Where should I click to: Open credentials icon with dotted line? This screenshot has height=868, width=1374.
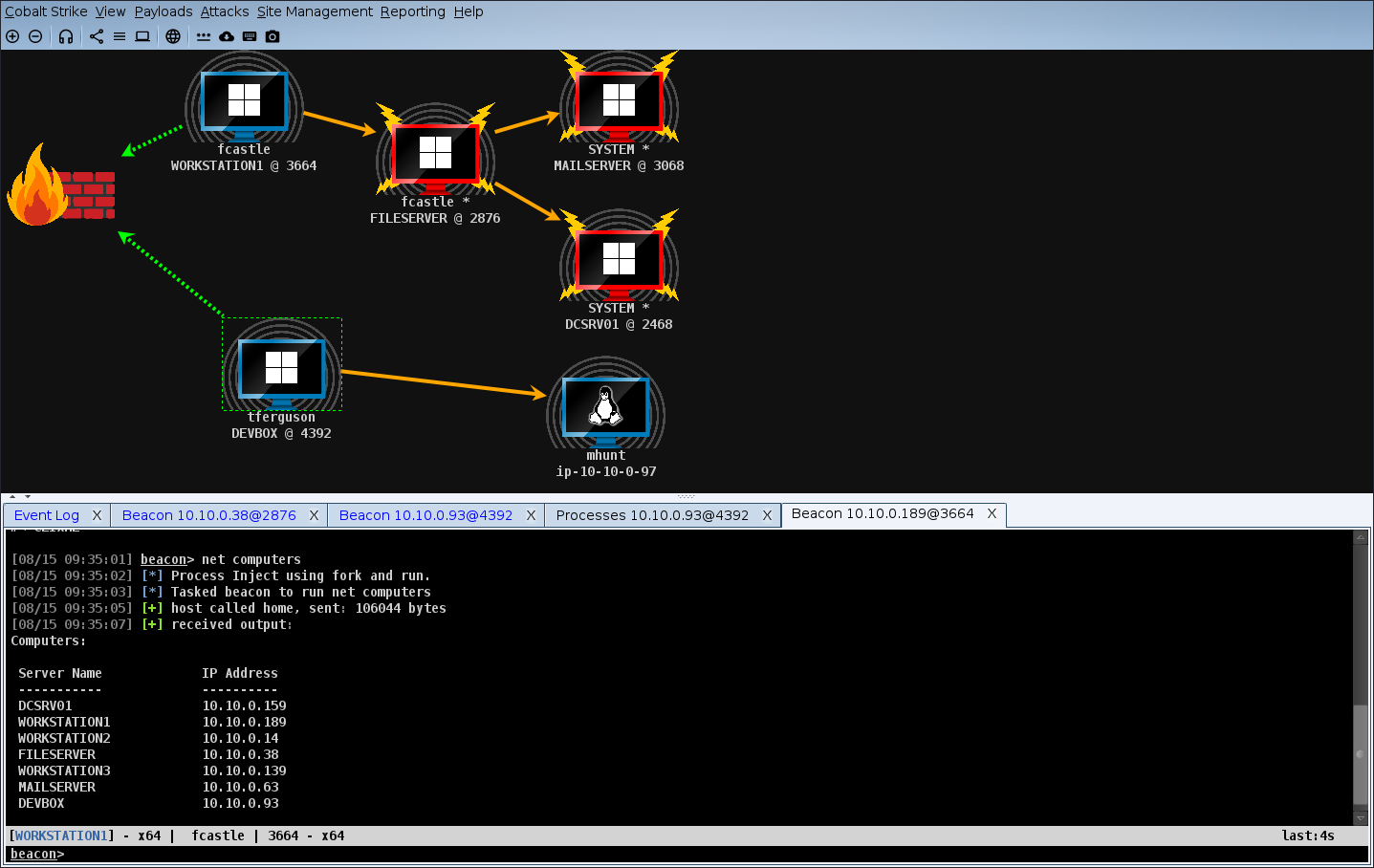click(204, 36)
